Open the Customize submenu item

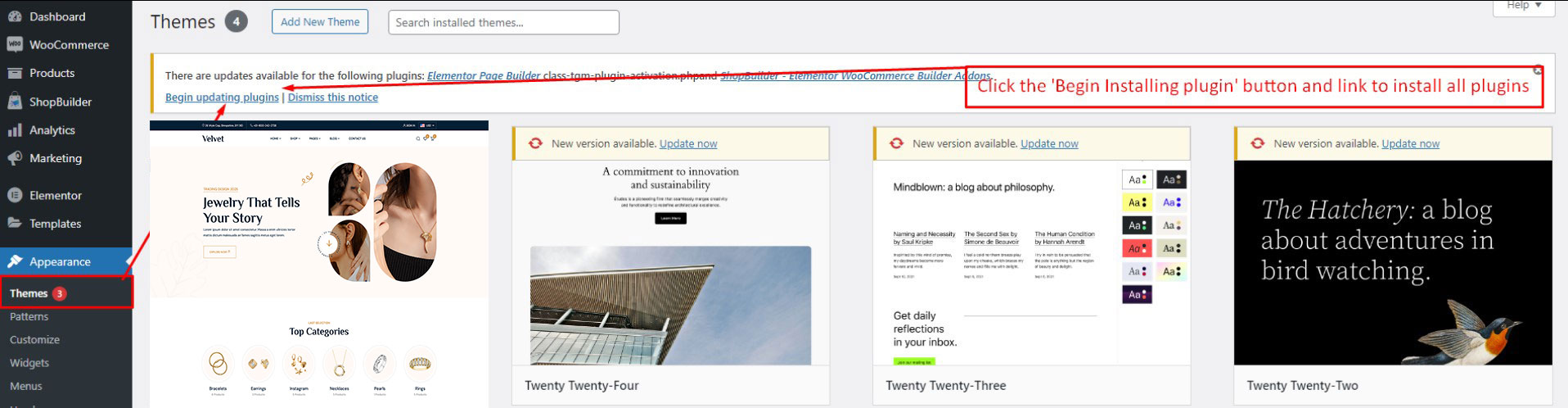34,339
